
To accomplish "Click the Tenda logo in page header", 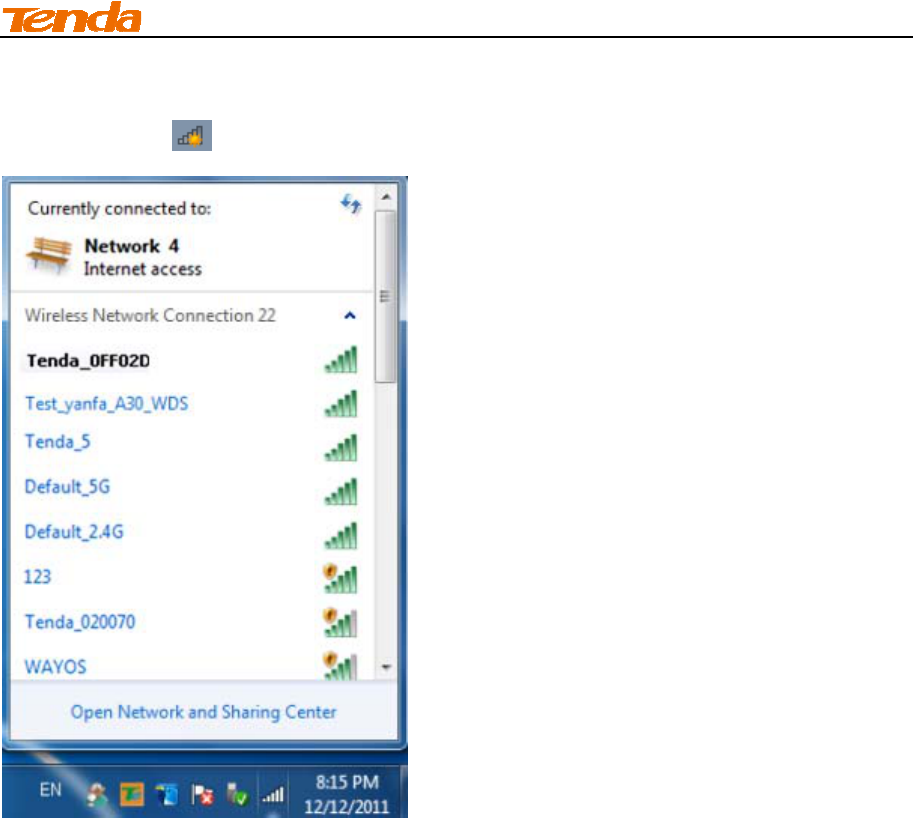I will point(72,17).
